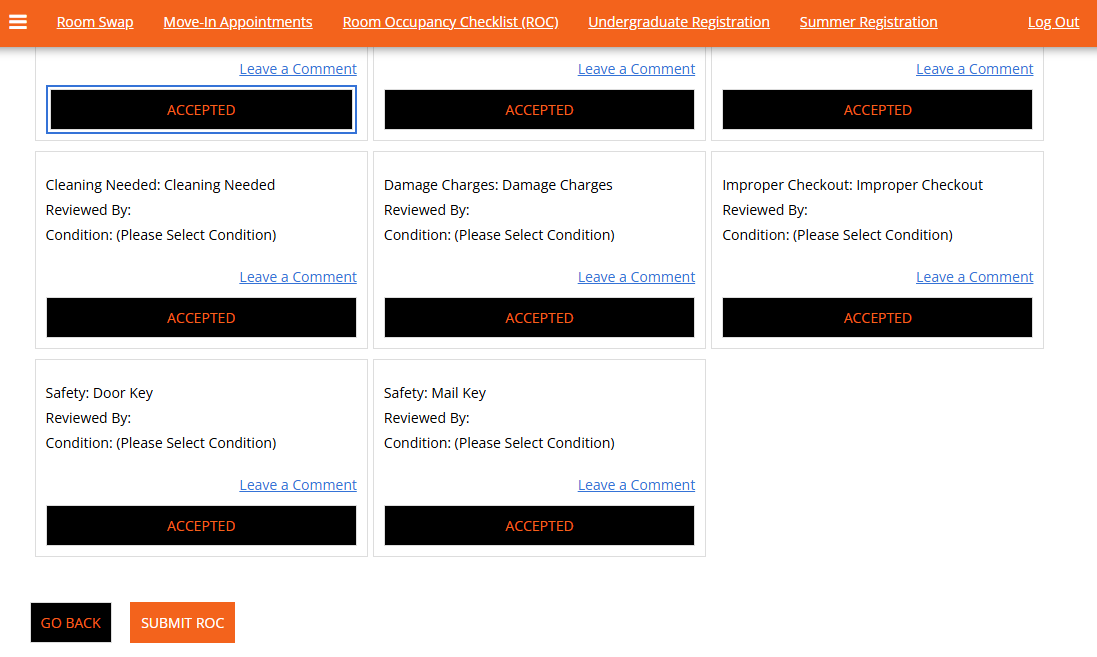Toggle the Accepted button for Improper Checkout
This screenshot has height=657, width=1097.
coord(877,318)
